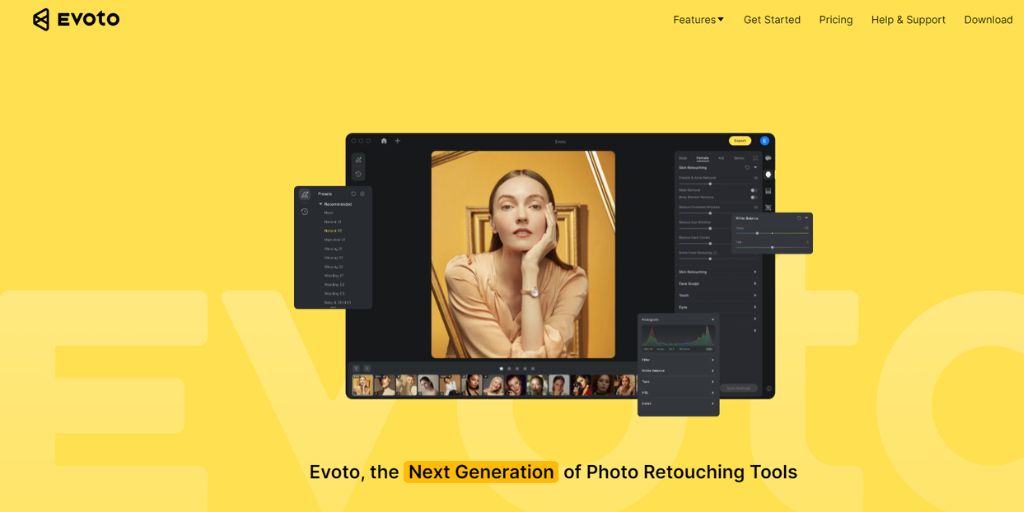
Task: Click the greyed-out button at the right panel bottom
Action: click(x=739, y=388)
